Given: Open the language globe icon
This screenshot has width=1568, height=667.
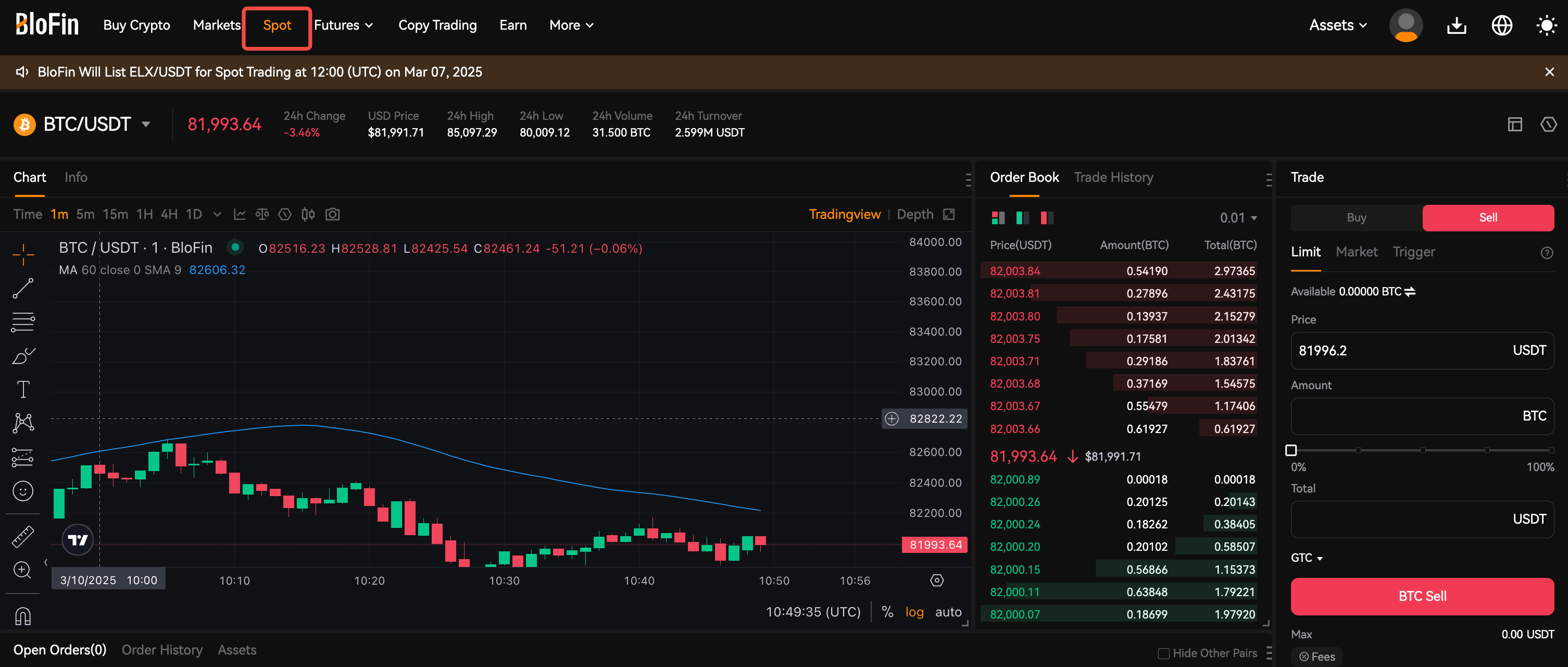Looking at the screenshot, I should 1502,26.
